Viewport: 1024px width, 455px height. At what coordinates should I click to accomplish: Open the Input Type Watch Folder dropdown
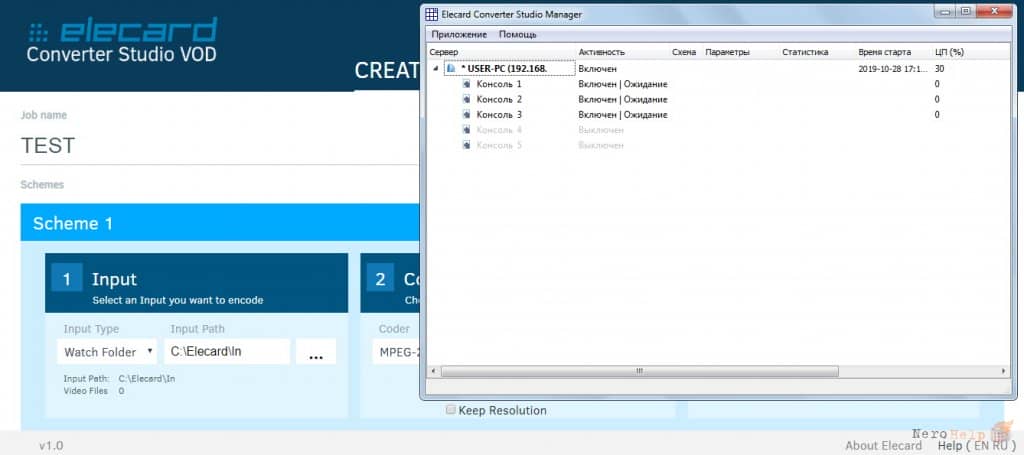point(107,352)
